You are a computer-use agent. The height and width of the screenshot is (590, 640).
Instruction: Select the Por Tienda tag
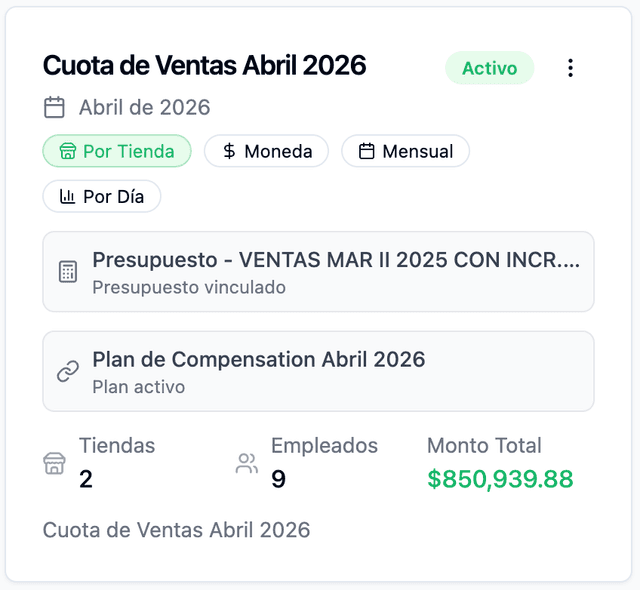[x=116, y=151]
